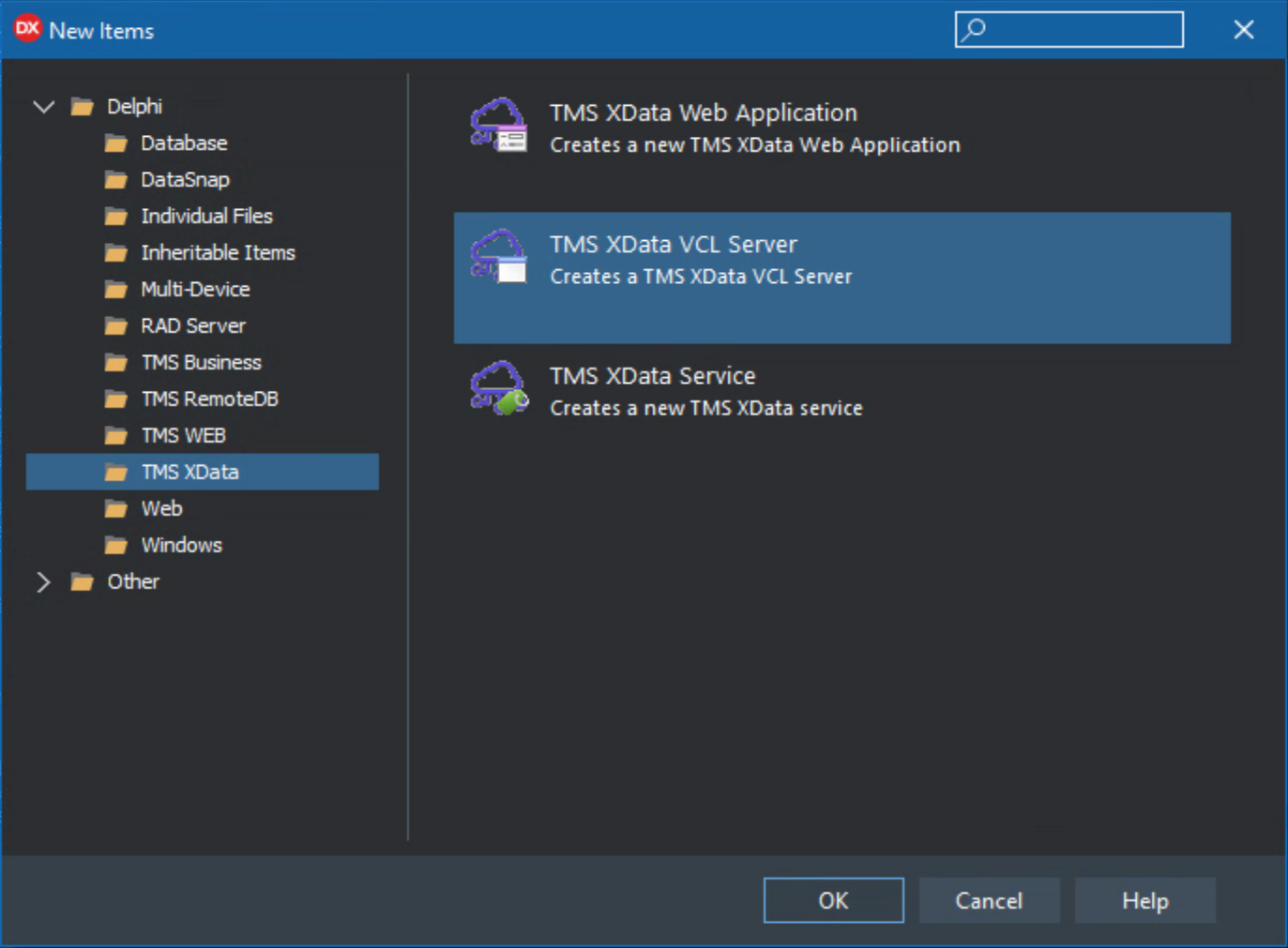Collapse the Delphi tree node

coord(43,106)
